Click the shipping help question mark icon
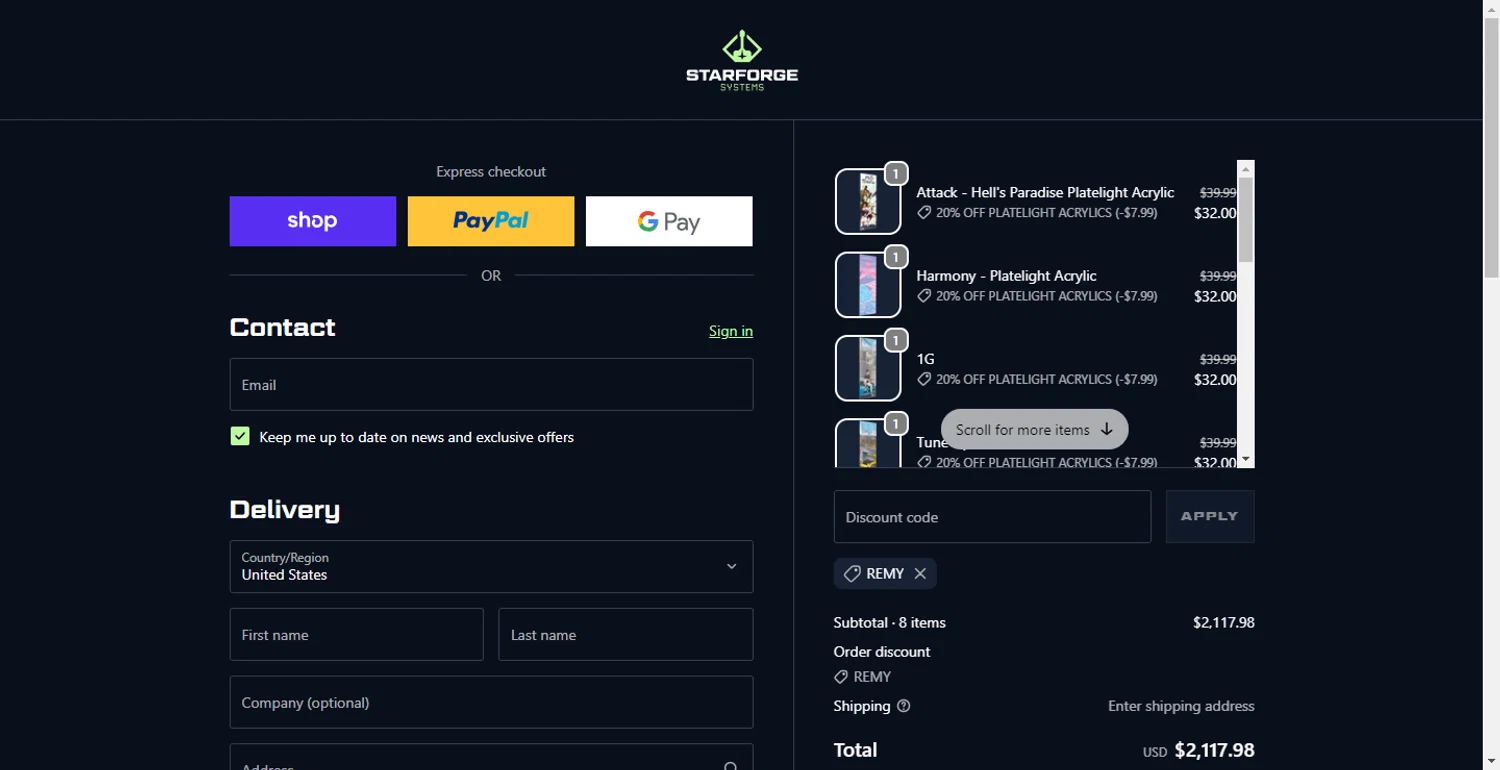This screenshot has height=770, width=1500. (x=904, y=706)
